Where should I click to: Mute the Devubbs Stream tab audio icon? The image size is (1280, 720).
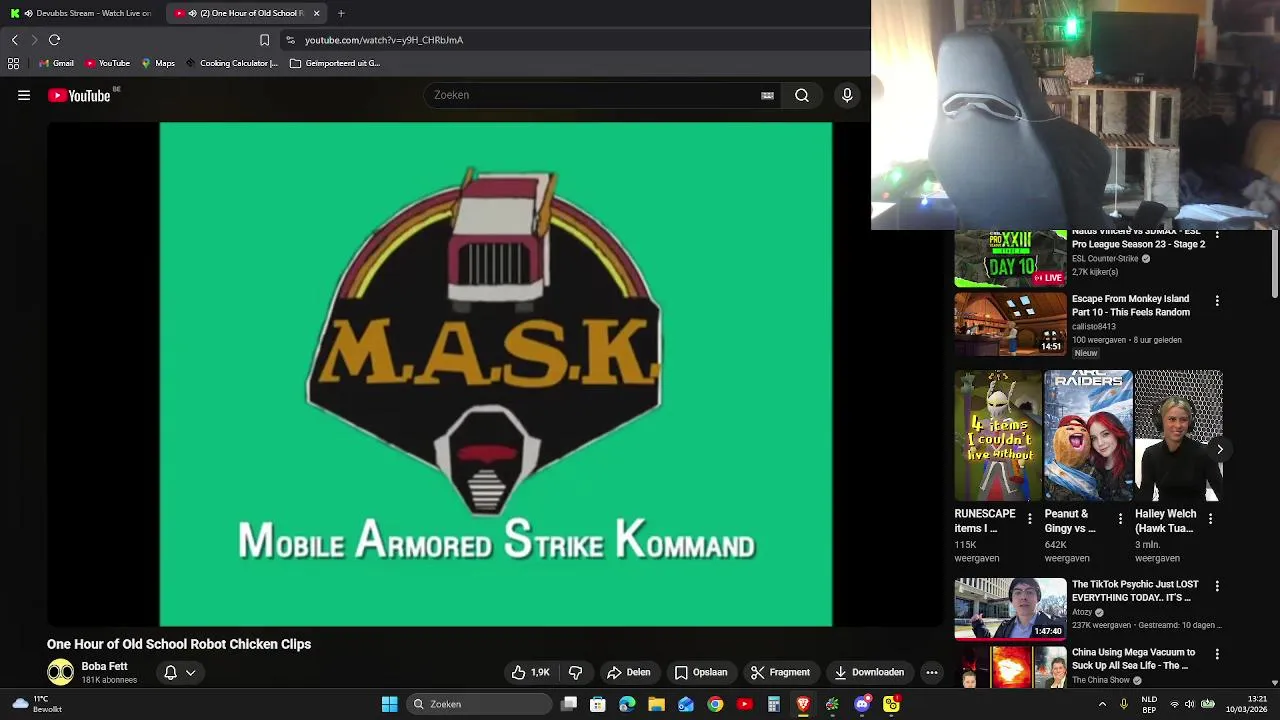point(28,13)
